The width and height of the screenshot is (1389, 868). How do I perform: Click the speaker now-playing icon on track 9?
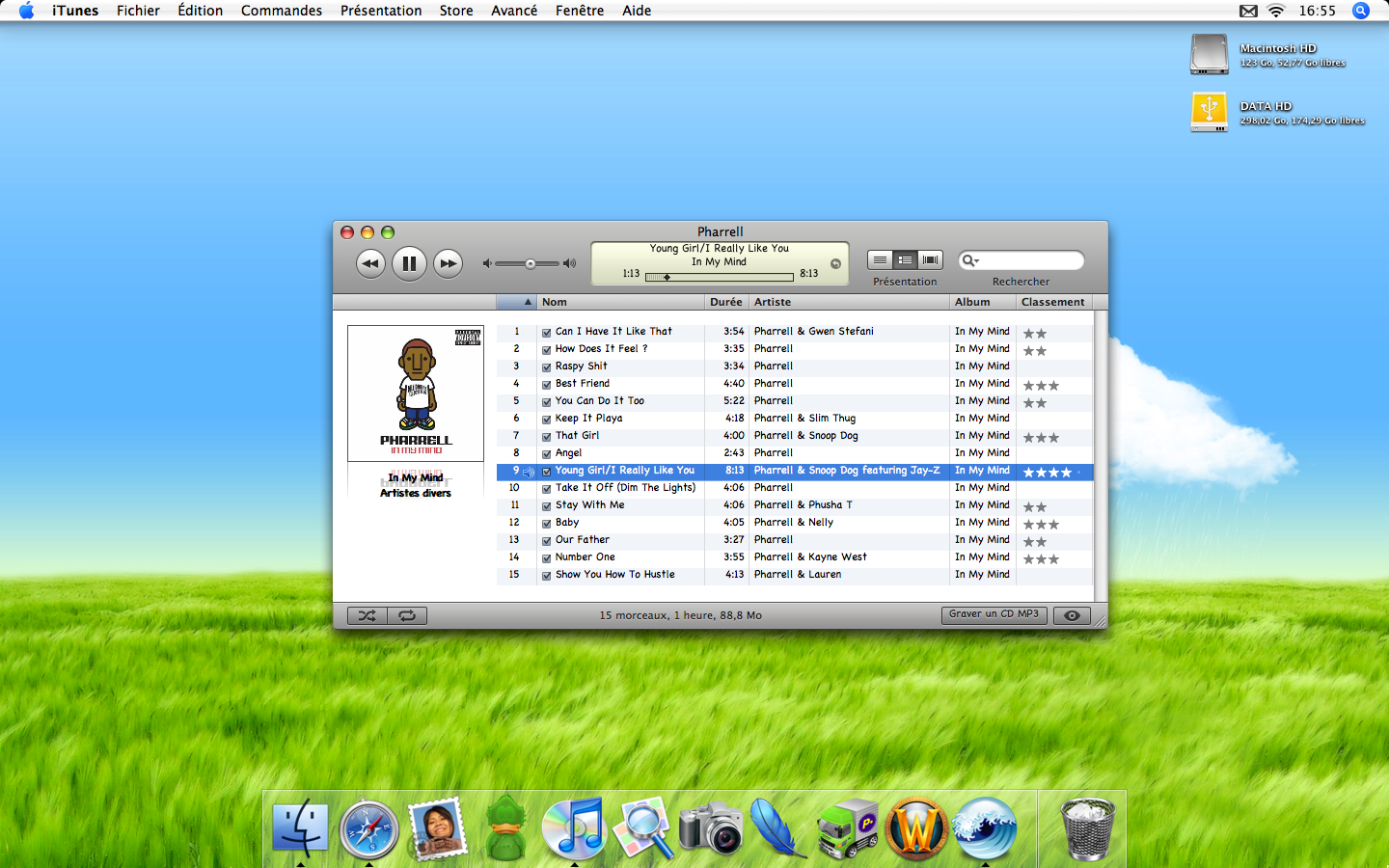pyautogui.click(x=528, y=472)
